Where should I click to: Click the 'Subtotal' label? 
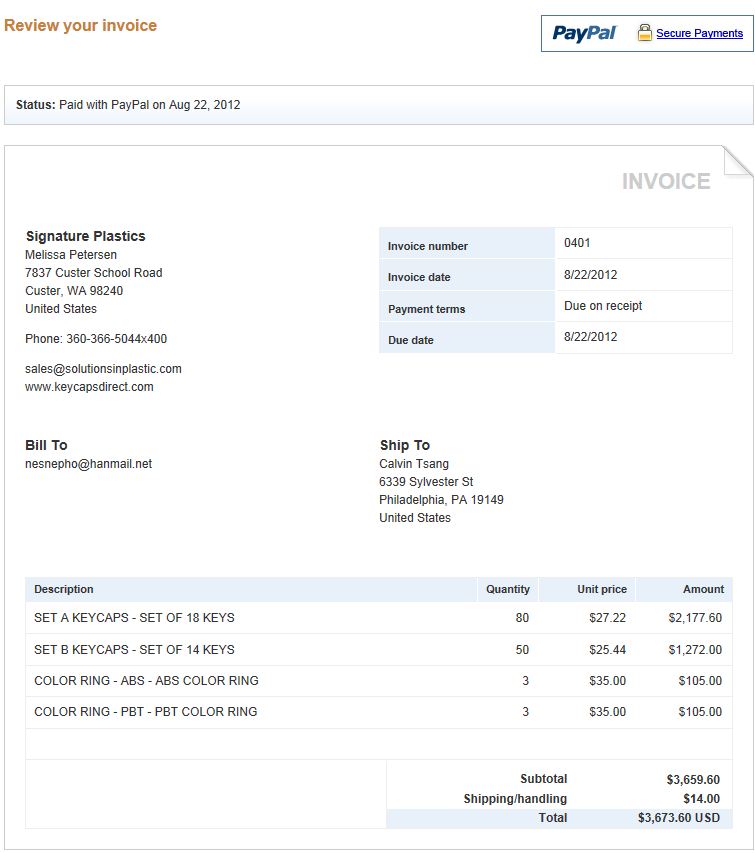tap(543, 779)
